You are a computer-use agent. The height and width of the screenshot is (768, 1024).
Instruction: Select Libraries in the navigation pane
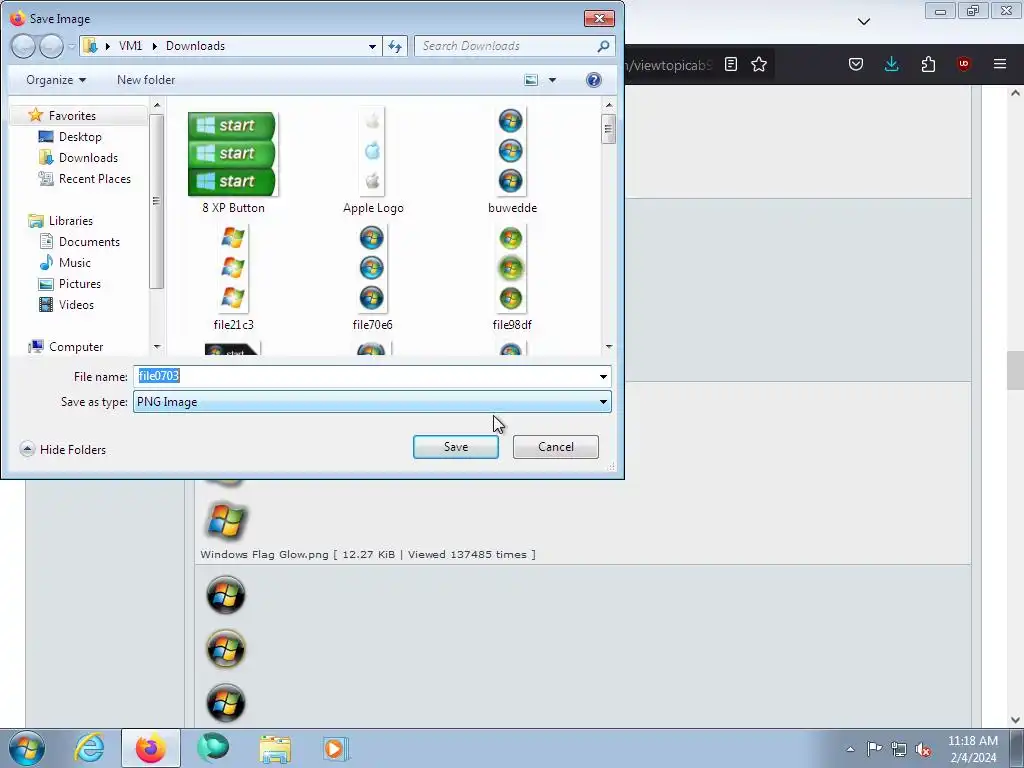point(71,221)
